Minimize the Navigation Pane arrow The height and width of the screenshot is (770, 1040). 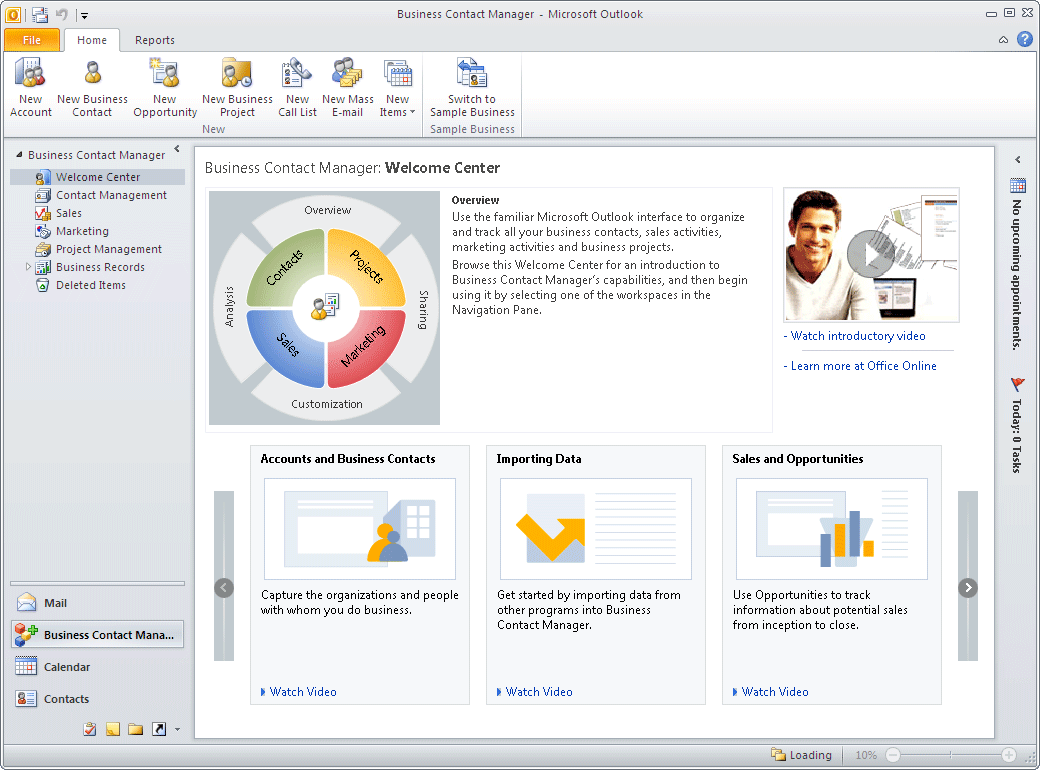177,149
